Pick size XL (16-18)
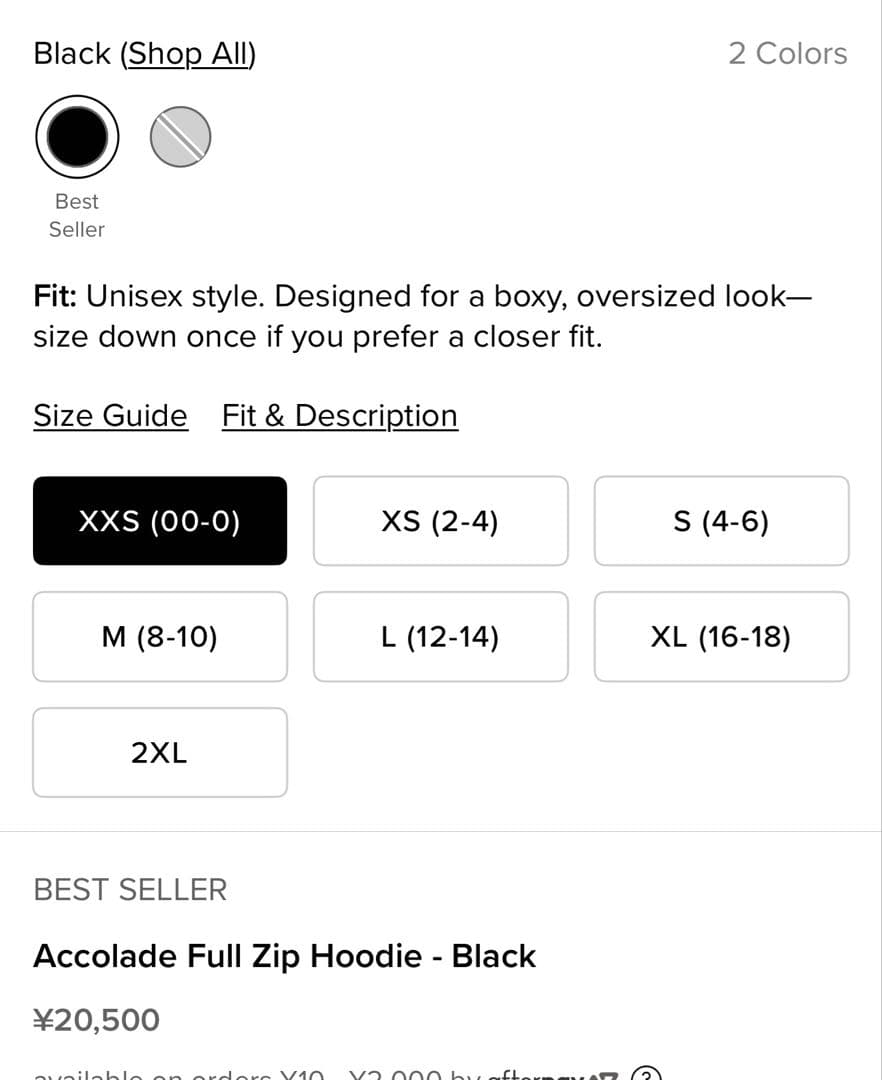 [721, 637]
